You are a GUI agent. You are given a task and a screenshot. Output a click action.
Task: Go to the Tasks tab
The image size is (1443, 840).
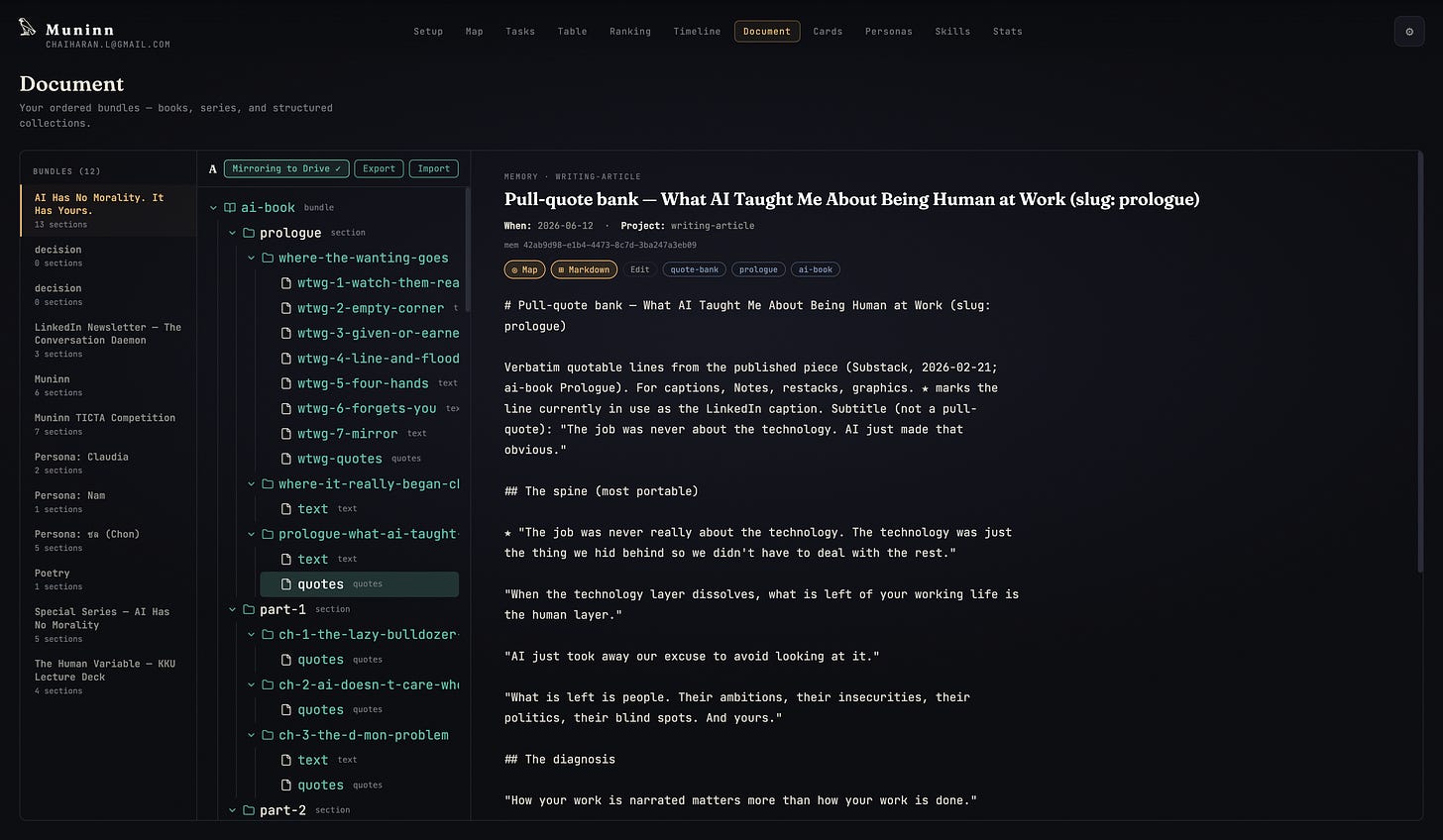click(520, 32)
